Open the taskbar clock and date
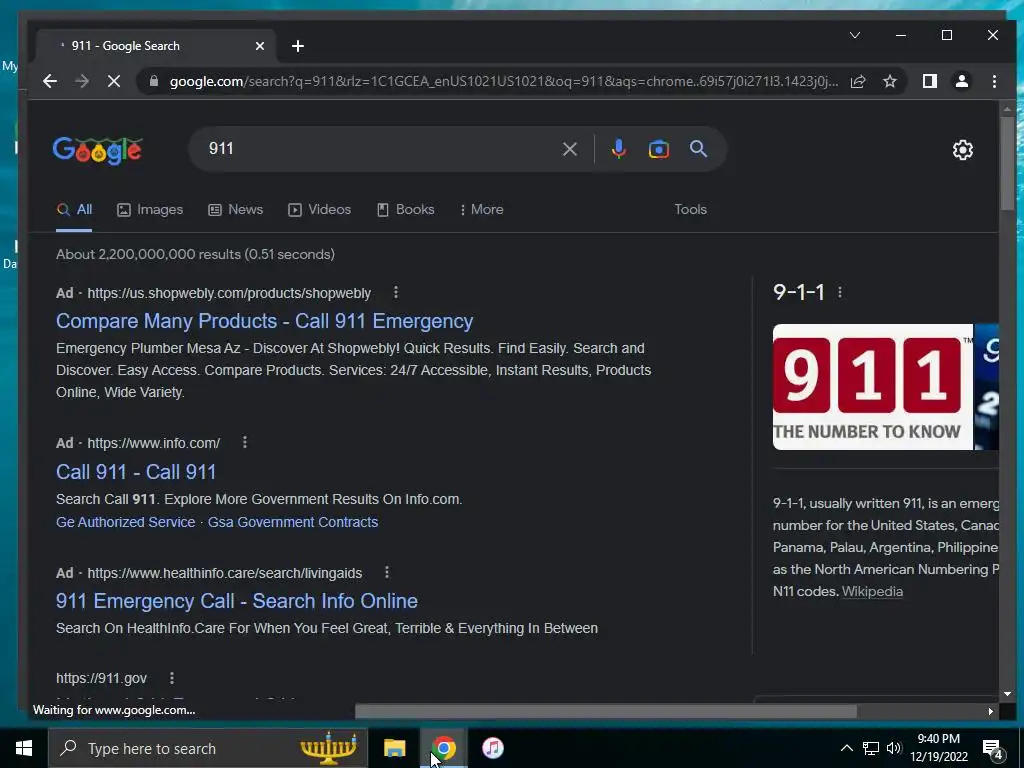Viewport: 1024px width, 768px height. coord(939,748)
